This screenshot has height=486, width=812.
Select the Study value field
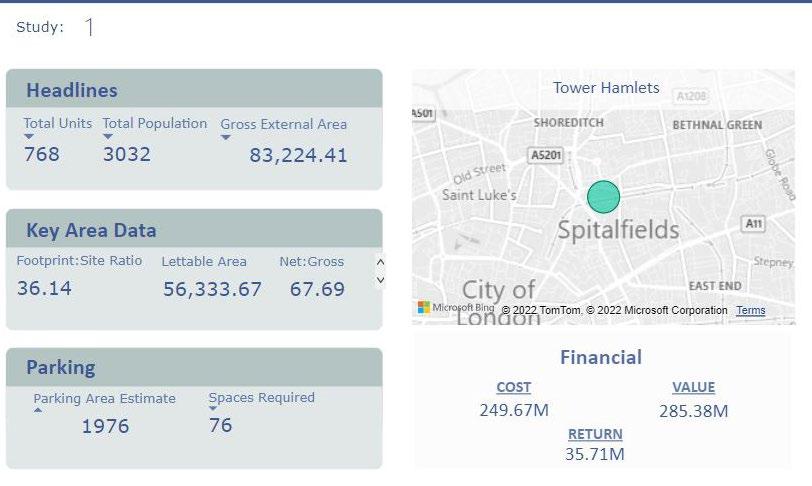[x=89, y=28]
